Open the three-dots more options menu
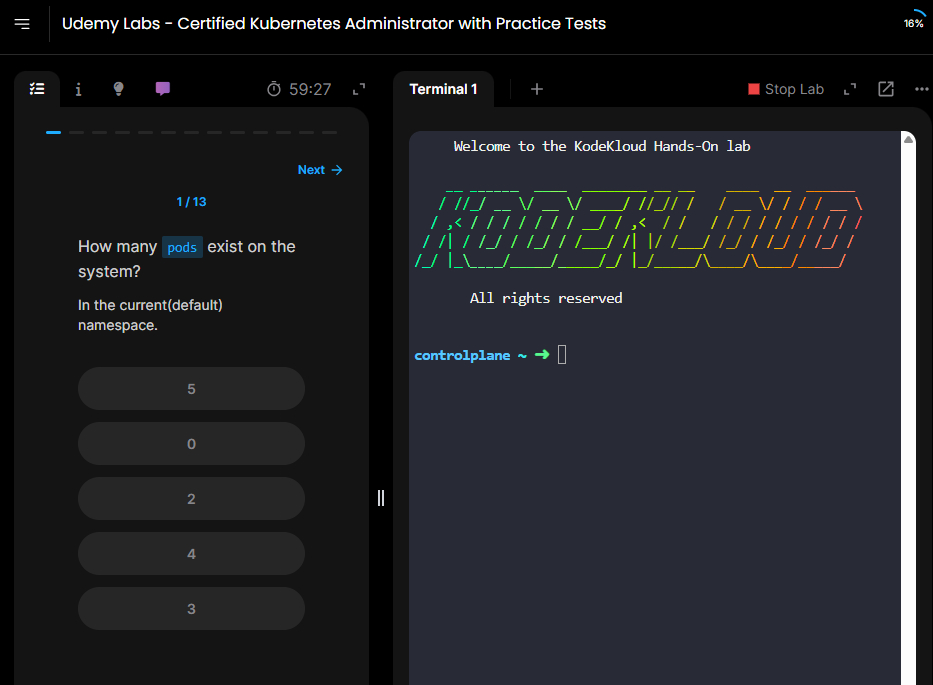The height and width of the screenshot is (685, 933). [x=922, y=89]
